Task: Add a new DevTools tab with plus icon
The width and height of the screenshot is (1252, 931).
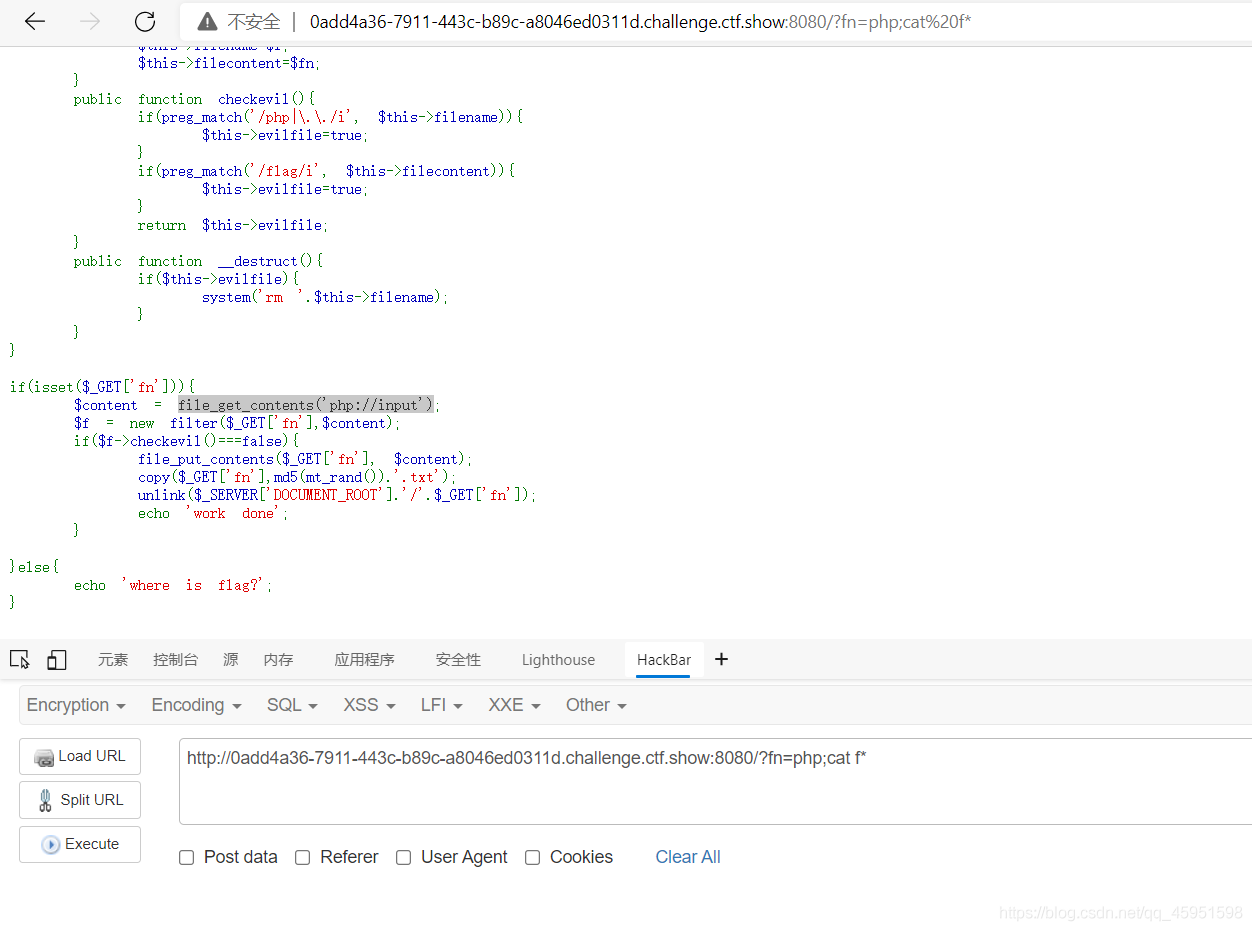Action: (x=721, y=659)
